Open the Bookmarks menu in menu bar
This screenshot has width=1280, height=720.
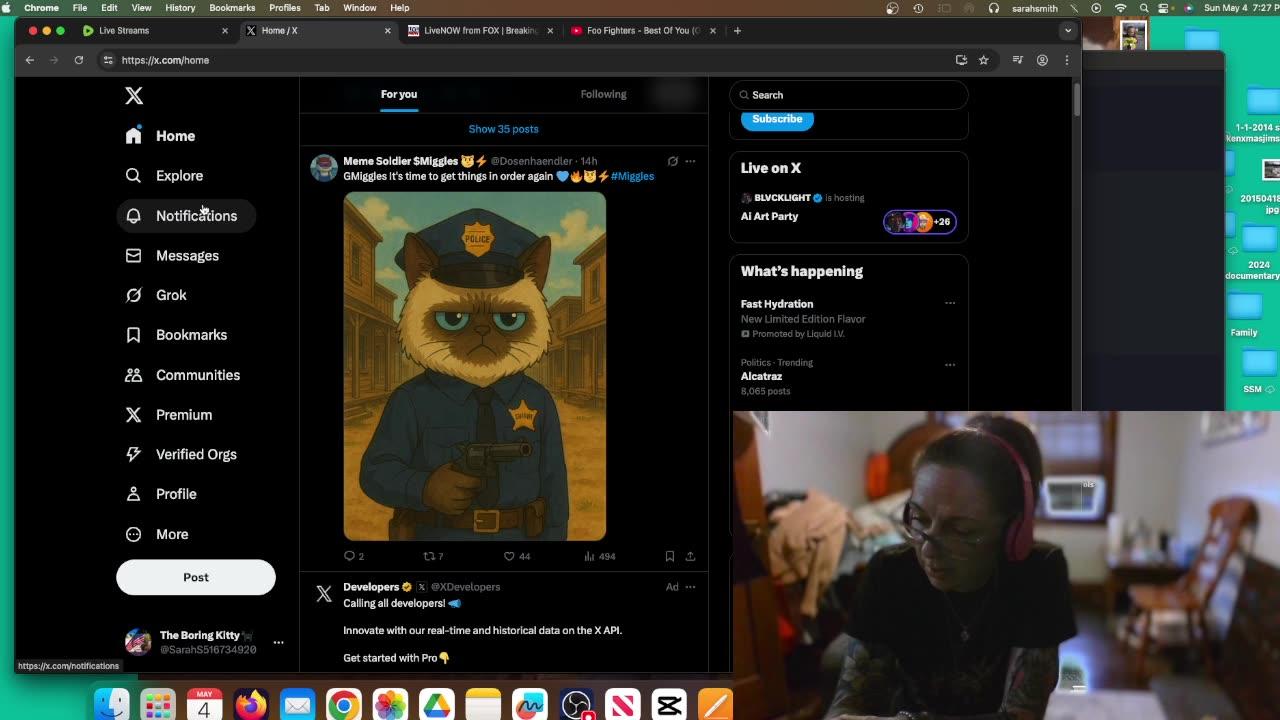(232, 8)
